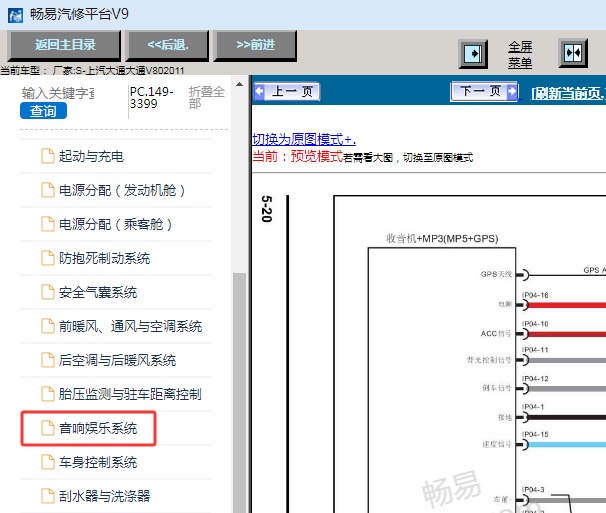
Task: Click the 下一页 next page button
Action: click(x=484, y=92)
